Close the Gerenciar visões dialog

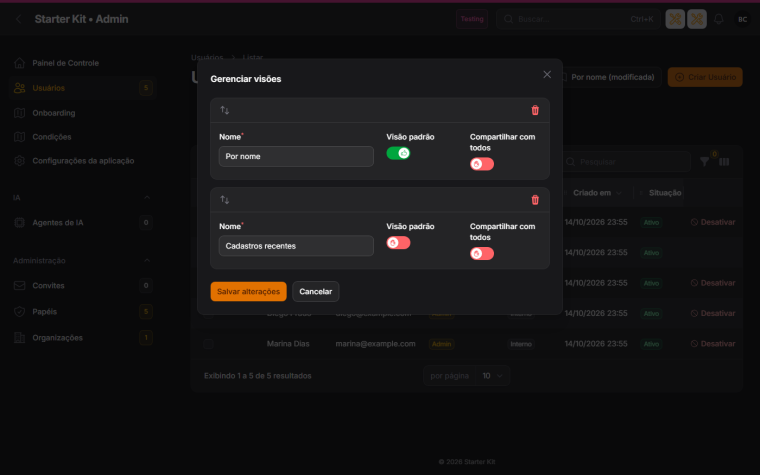(547, 74)
